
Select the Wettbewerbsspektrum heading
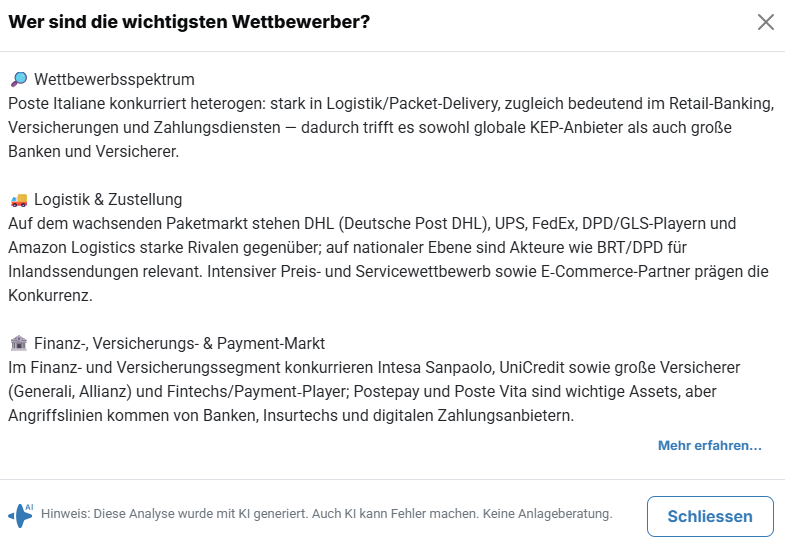[x=114, y=79]
